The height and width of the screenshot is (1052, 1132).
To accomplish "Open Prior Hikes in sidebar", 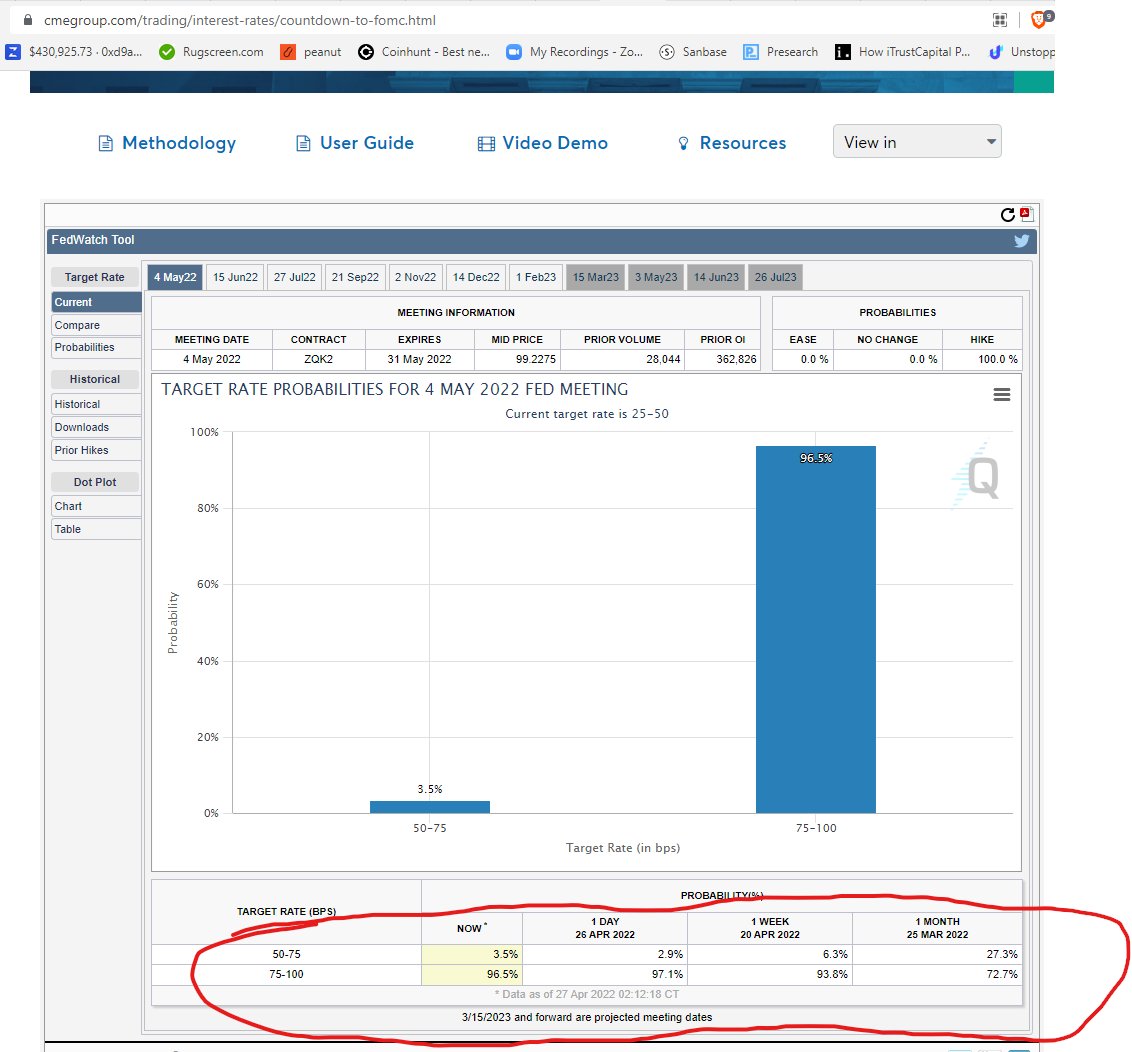I will (x=96, y=450).
